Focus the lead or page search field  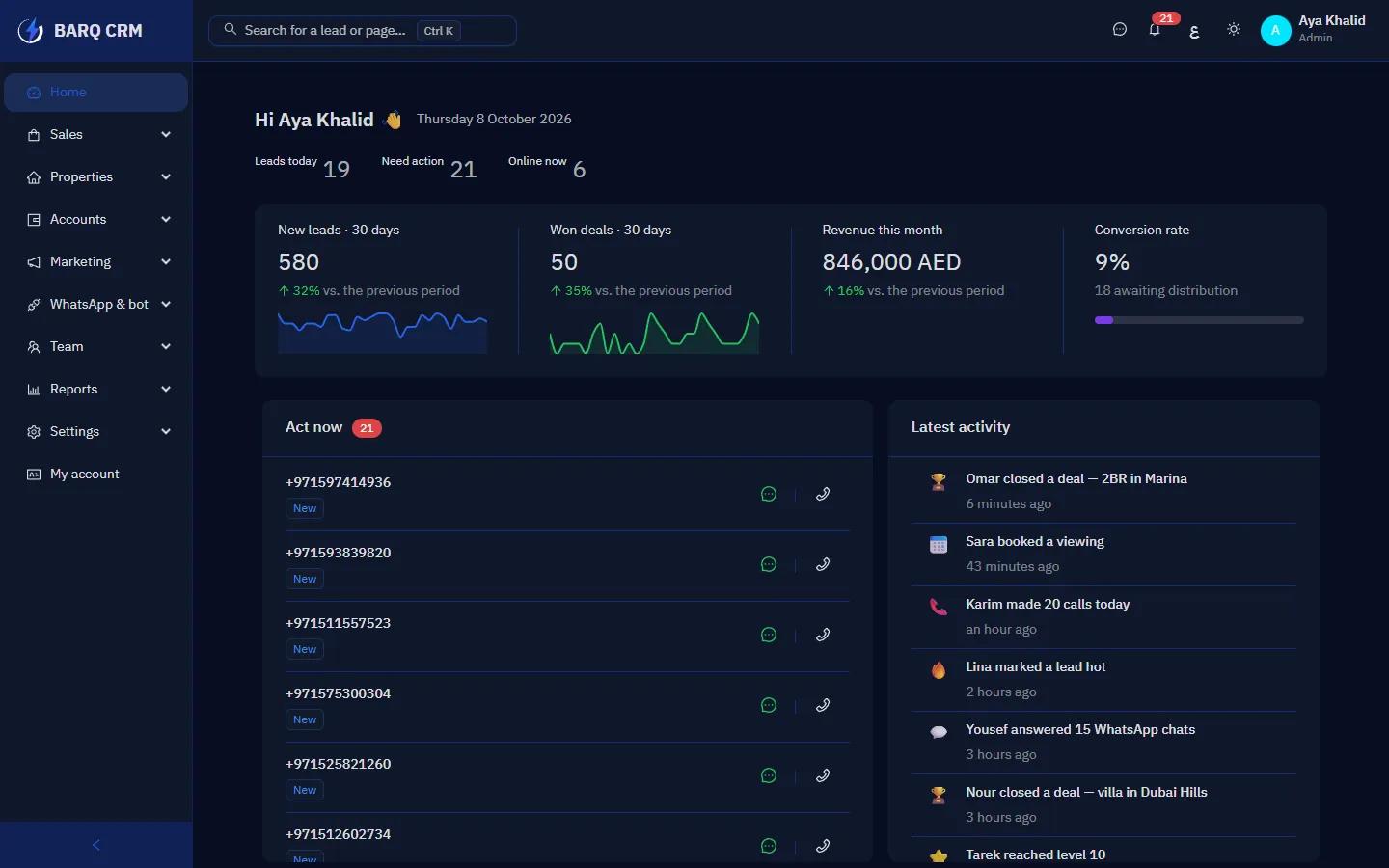coord(363,31)
